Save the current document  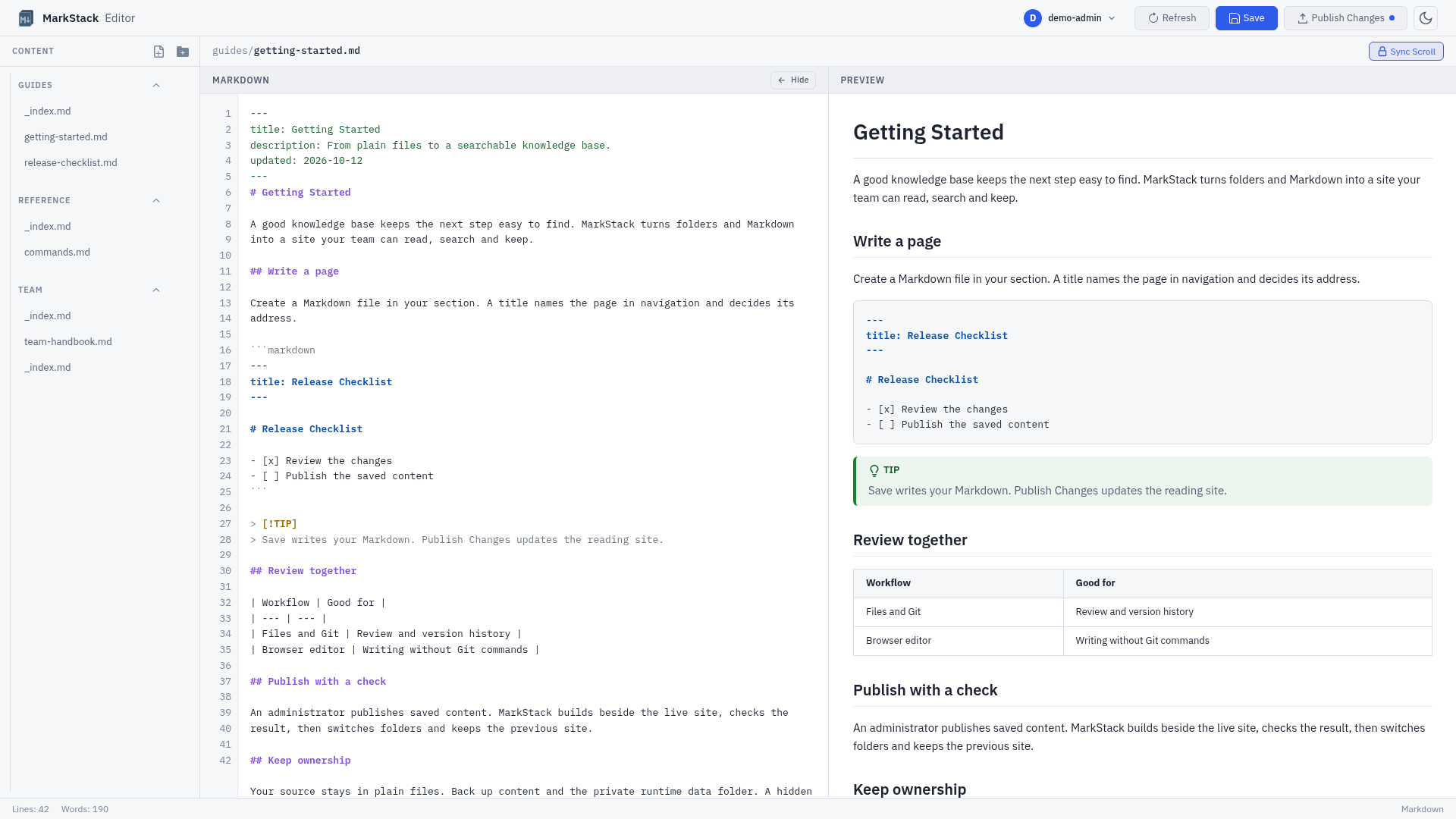1246,18
